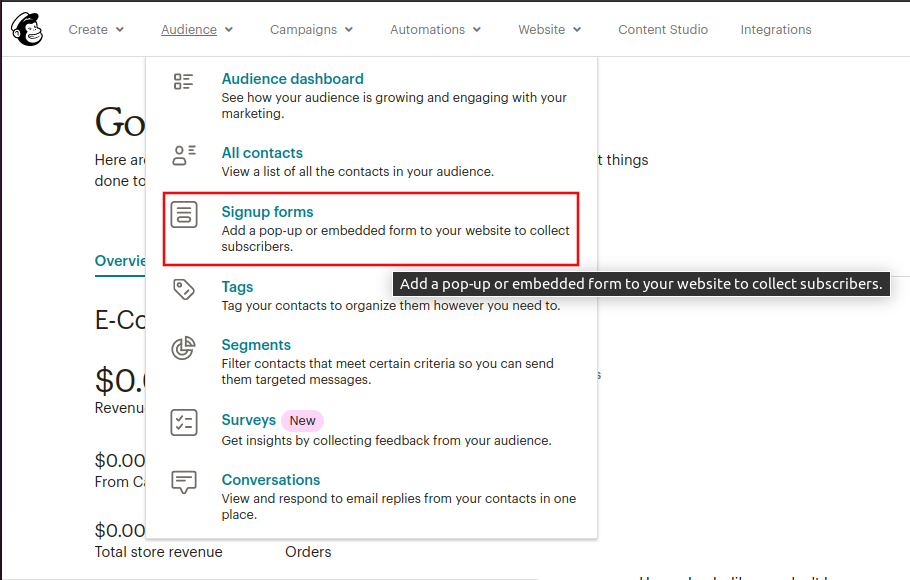This screenshot has height=580, width=910.
Task: Open the Automations menu
Action: coord(427,30)
